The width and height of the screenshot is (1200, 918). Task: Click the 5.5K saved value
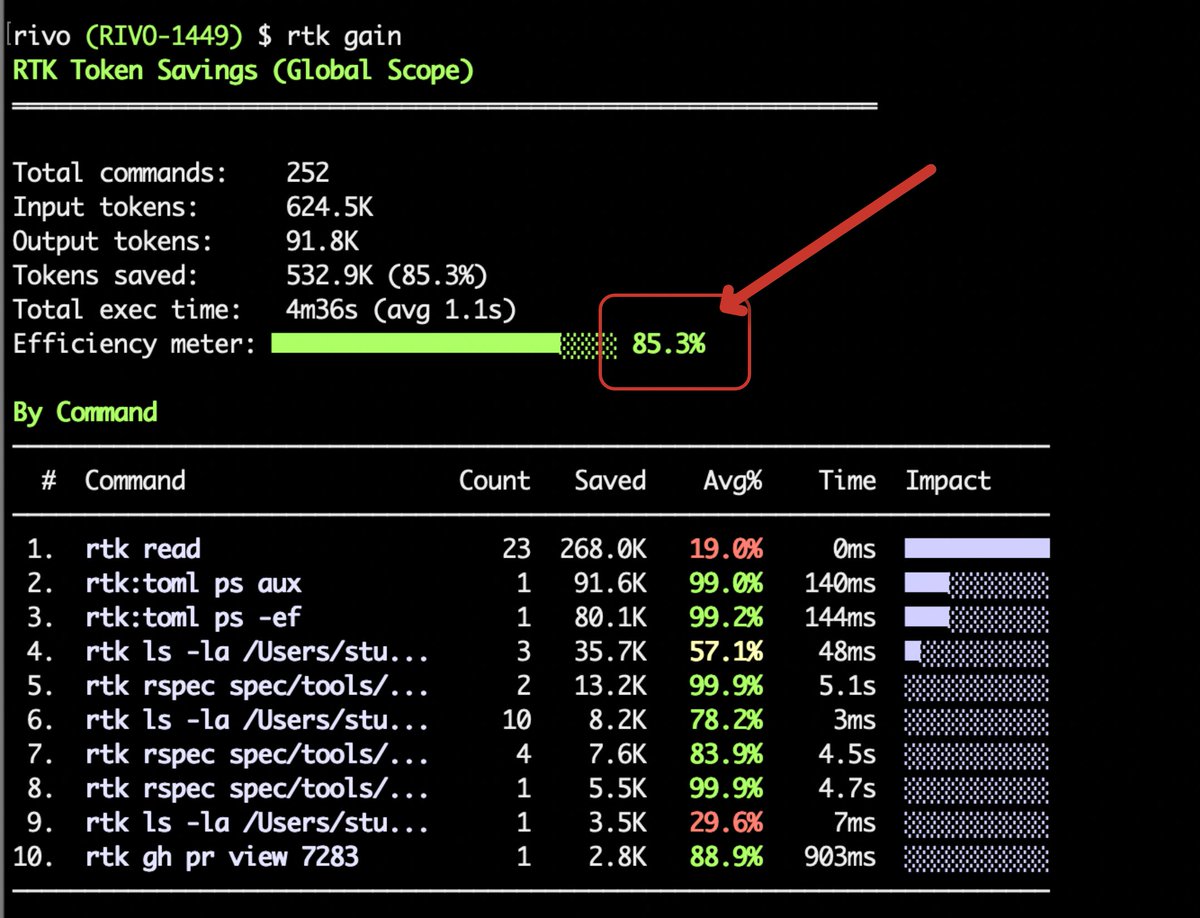[x=617, y=788]
